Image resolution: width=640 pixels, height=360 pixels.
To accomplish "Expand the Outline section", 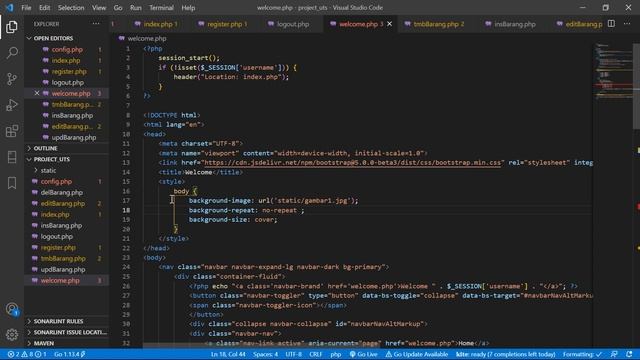I will 45,148.
